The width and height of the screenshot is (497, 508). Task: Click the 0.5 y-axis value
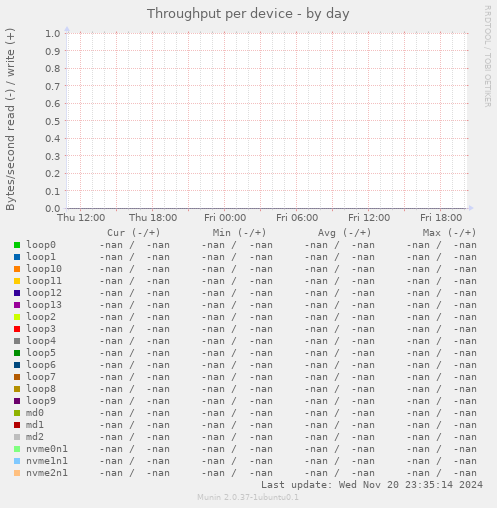[53, 121]
